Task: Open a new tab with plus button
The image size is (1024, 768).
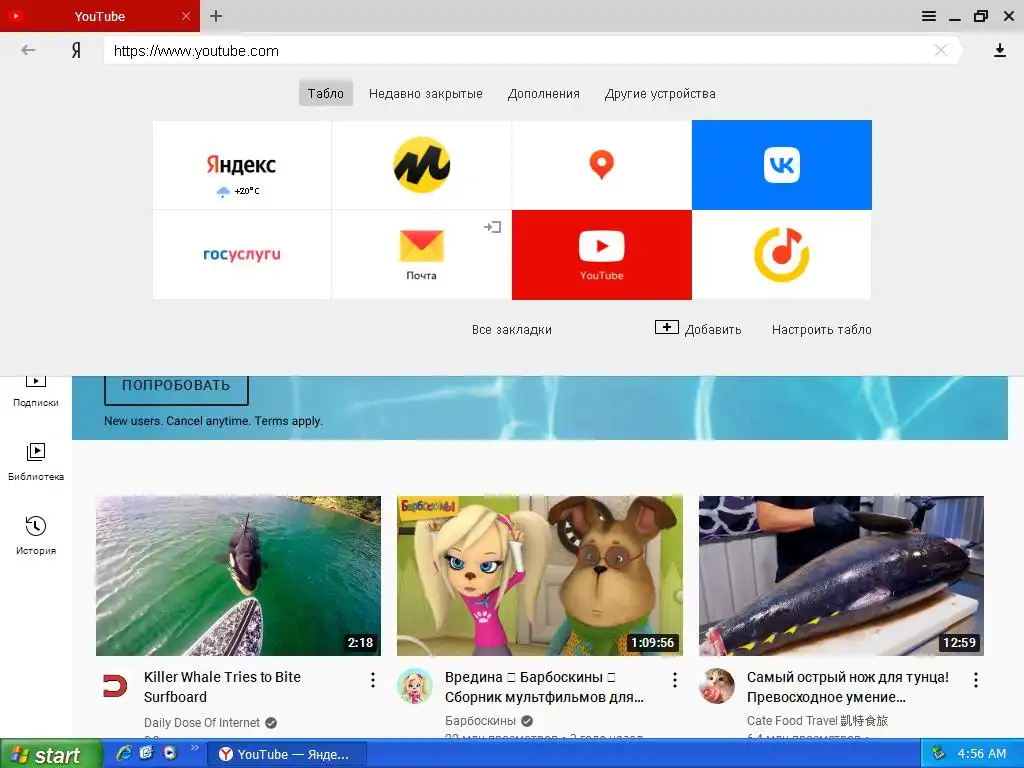Action: (216, 16)
